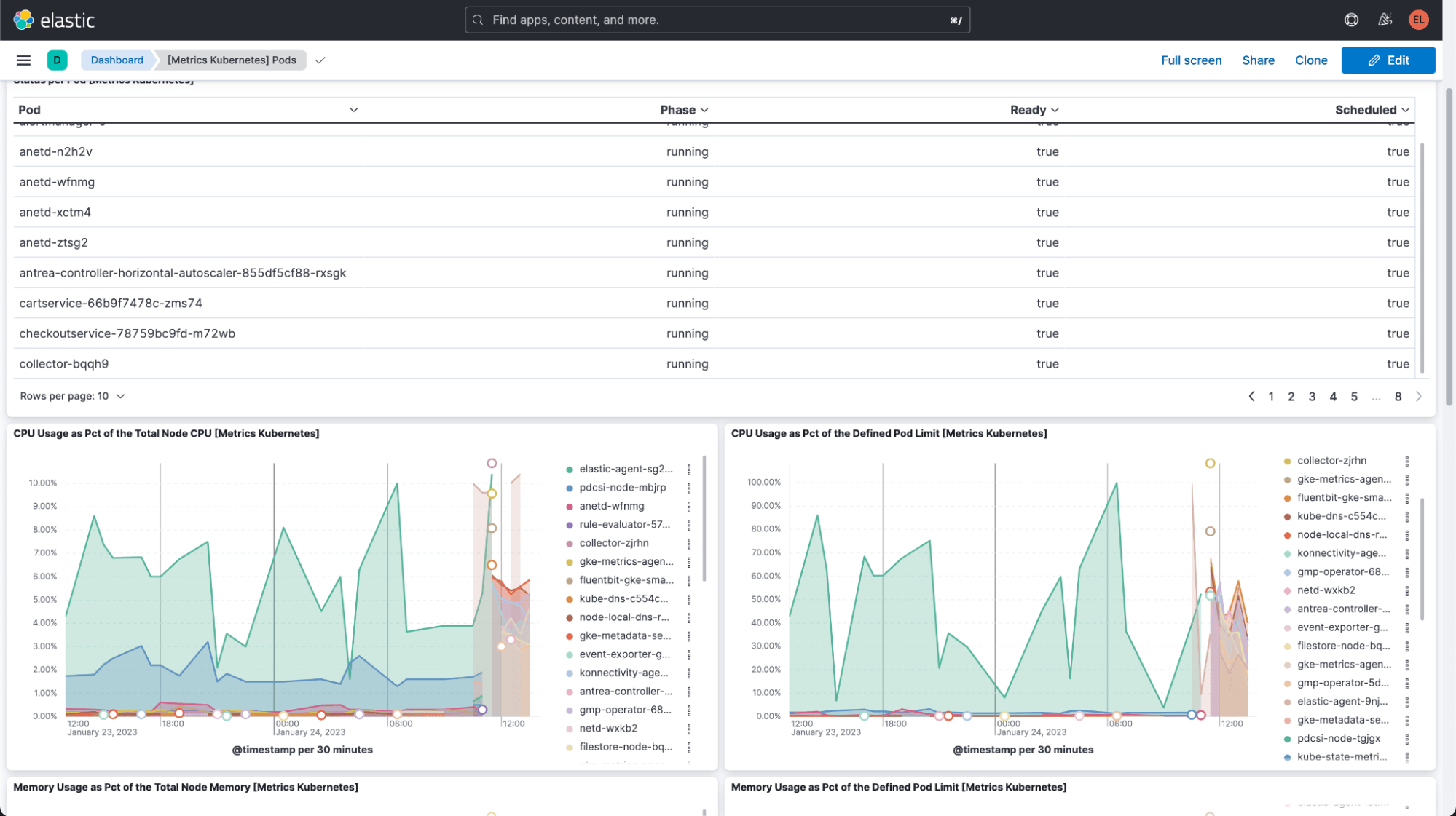Open the Rows per page dropdown
This screenshot has height=816, width=1456.
72,396
